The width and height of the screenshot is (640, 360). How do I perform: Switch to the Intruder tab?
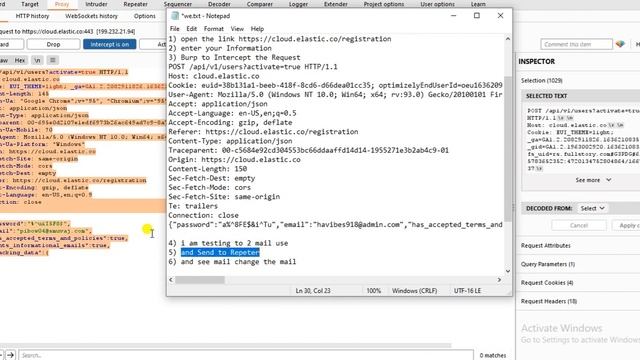96,4
